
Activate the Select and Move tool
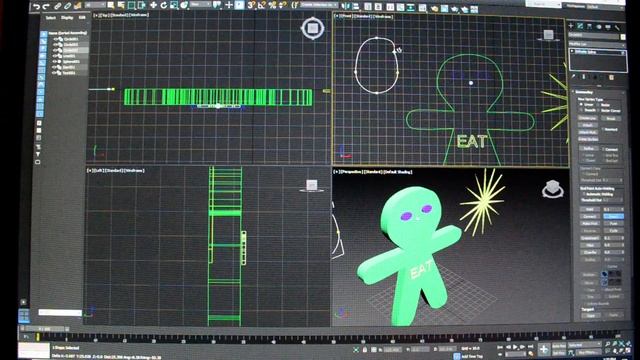tap(153, 5)
